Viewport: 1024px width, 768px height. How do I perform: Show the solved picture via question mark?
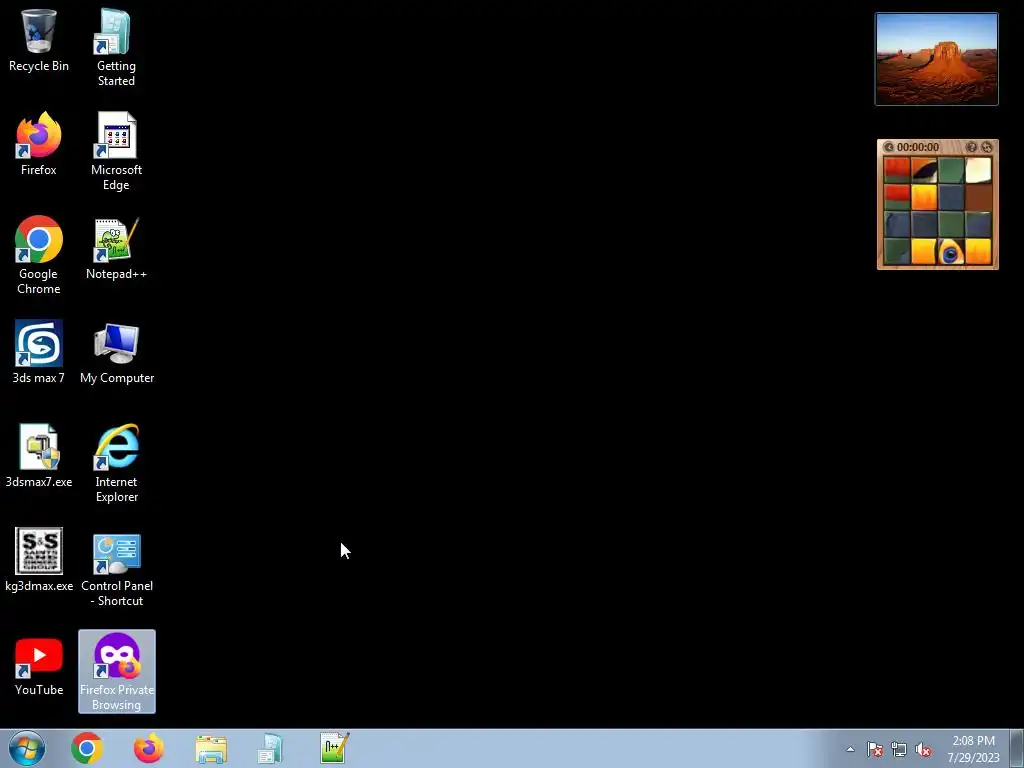972,148
